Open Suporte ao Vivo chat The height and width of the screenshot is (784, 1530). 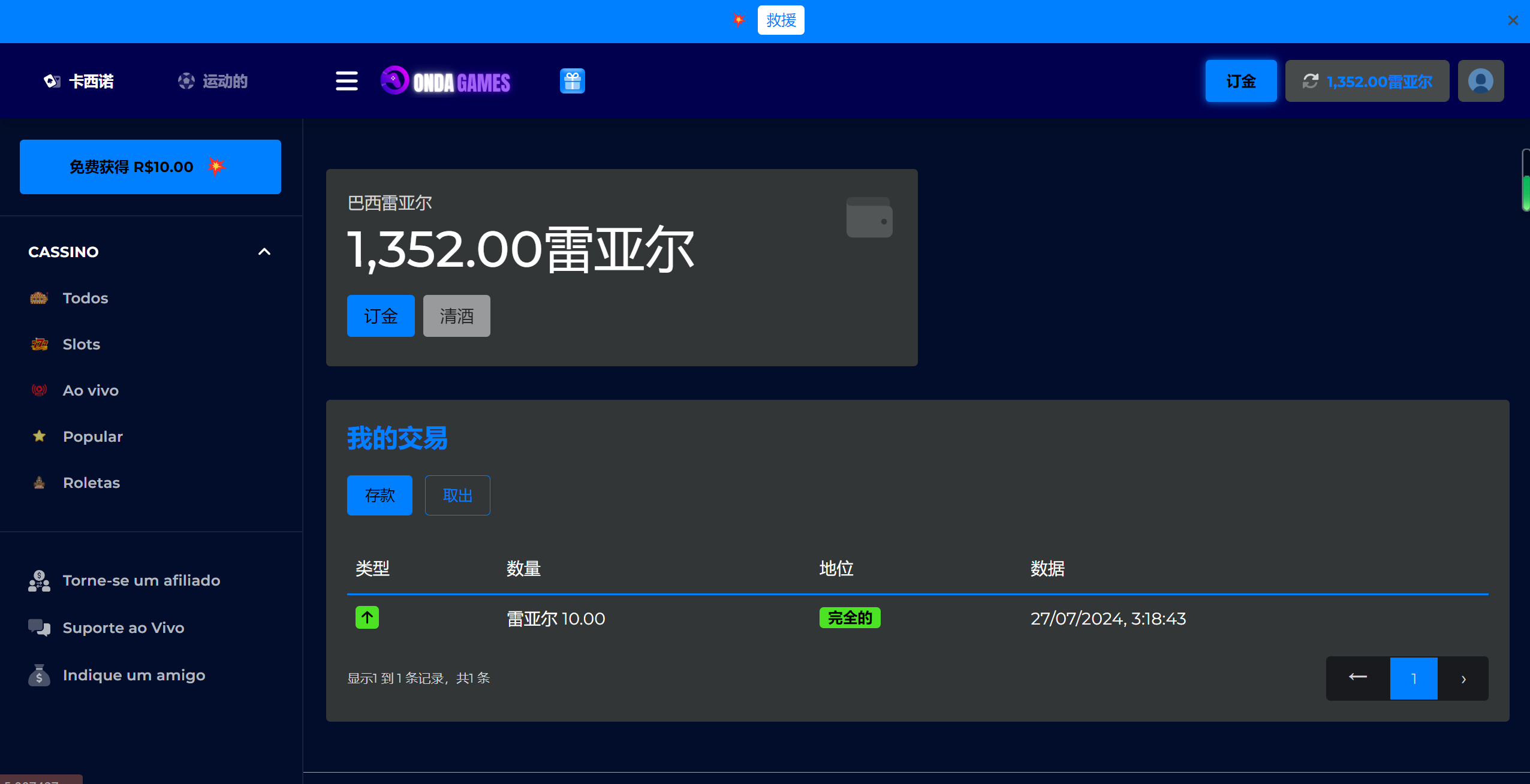[x=123, y=628]
